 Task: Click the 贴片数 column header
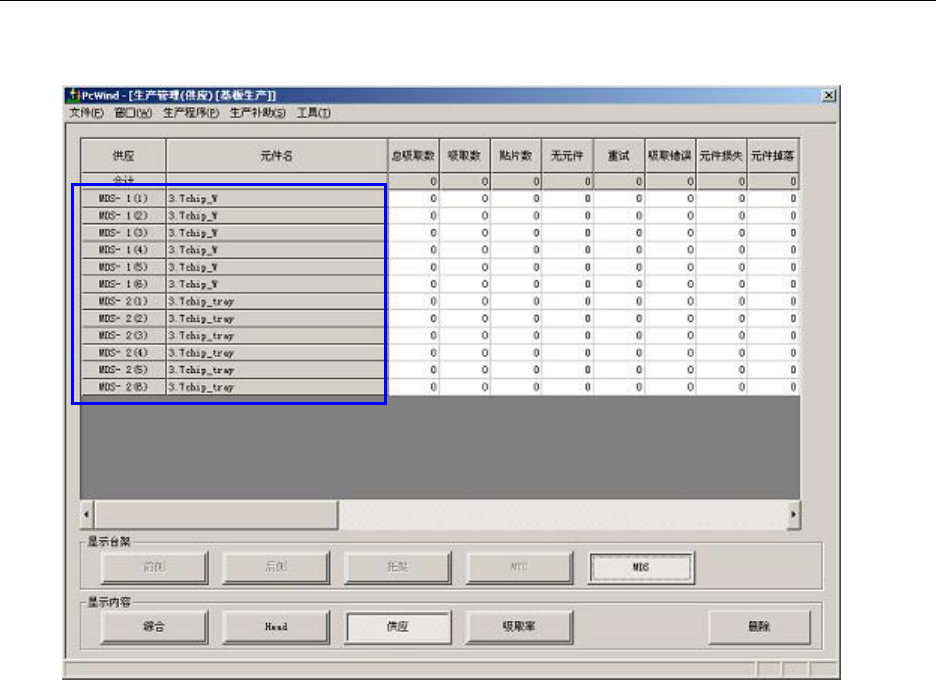pos(516,156)
